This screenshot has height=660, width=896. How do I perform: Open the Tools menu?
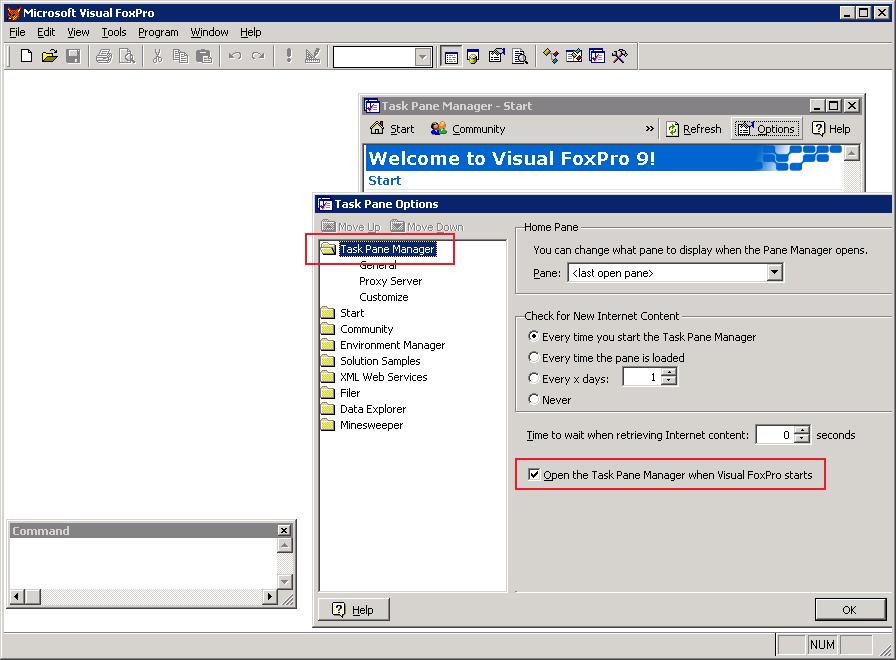[113, 31]
